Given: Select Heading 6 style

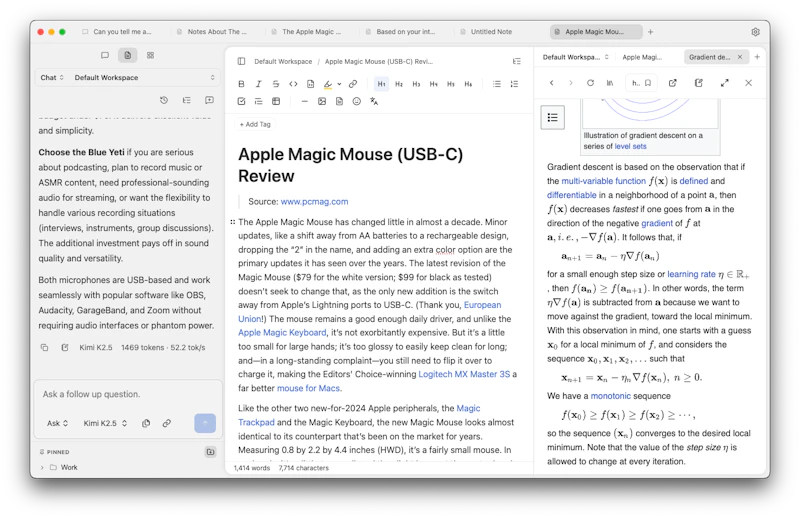Looking at the screenshot, I should 468,84.
